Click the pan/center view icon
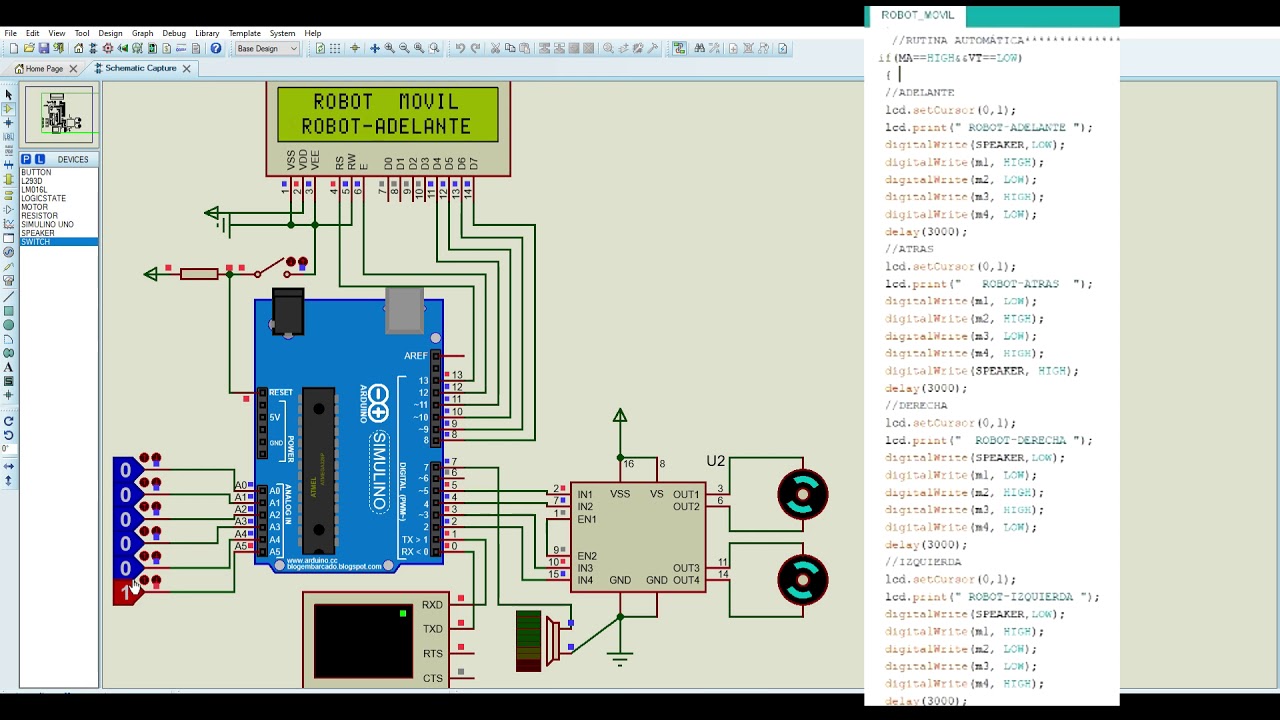The image size is (1280, 720). pyautogui.click(x=374, y=48)
